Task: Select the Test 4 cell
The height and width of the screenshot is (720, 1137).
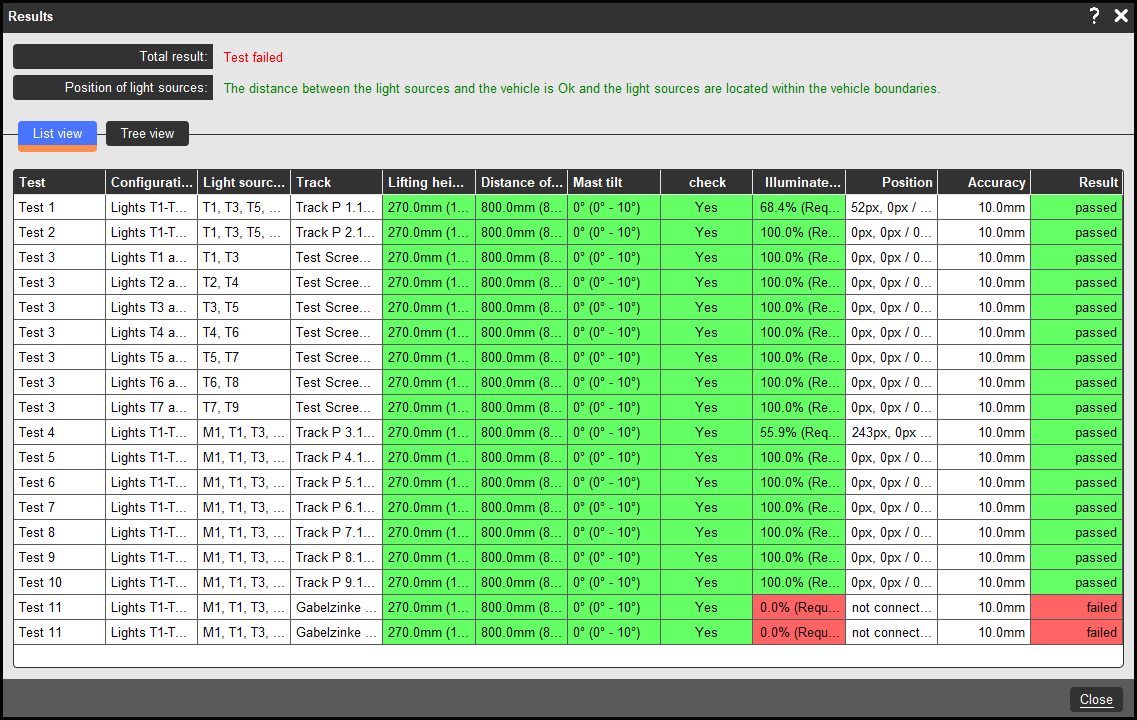Action: (59, 433)
